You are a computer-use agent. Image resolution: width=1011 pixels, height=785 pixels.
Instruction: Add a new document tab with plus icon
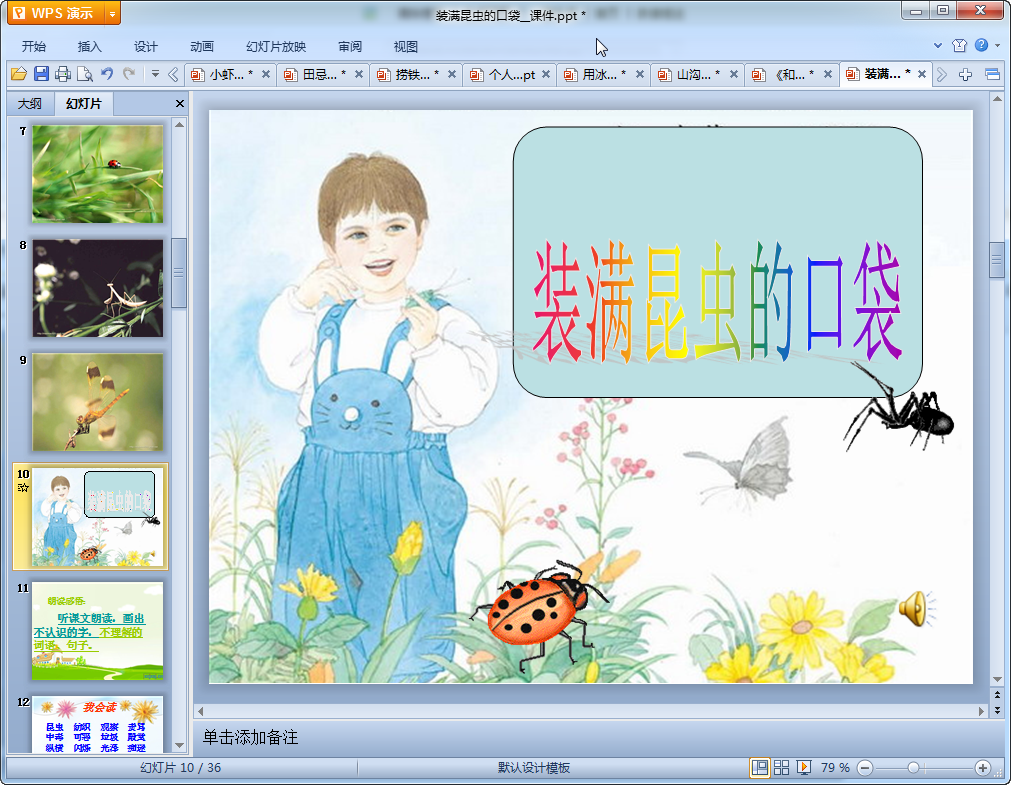tap(965, 75)
